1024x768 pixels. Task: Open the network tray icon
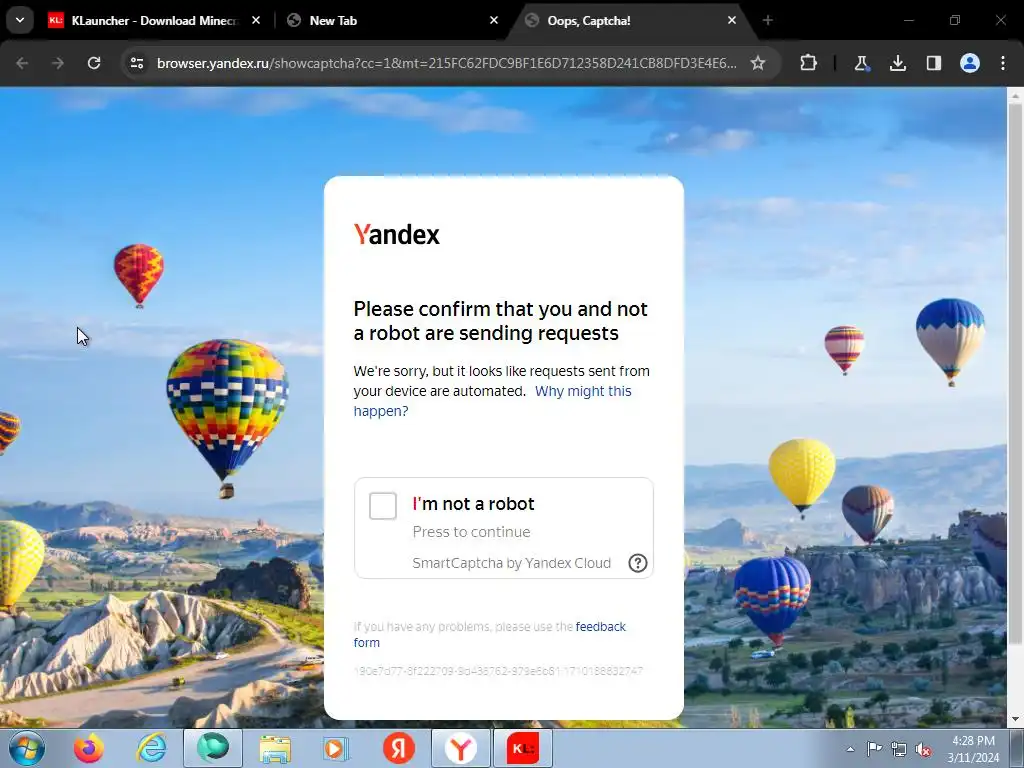[x=899, y=749]
